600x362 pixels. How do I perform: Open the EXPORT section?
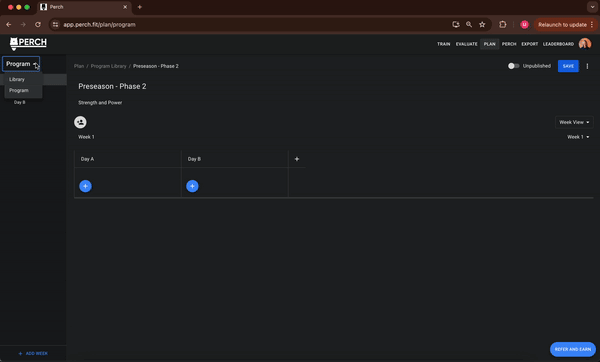pos(530,44)
